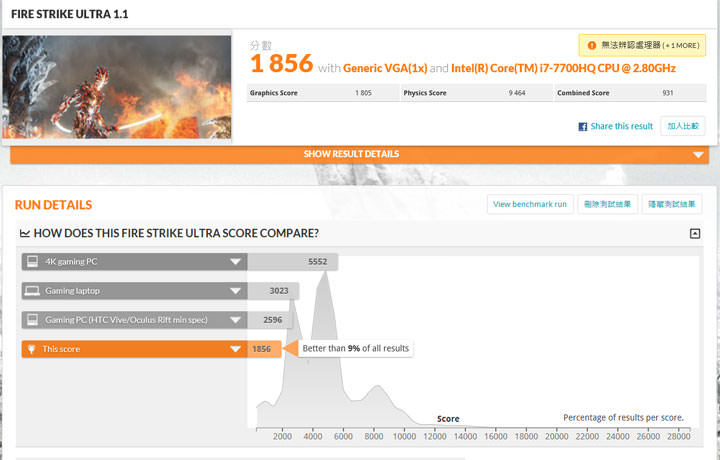Open the This score dropdown arrow

235,349
